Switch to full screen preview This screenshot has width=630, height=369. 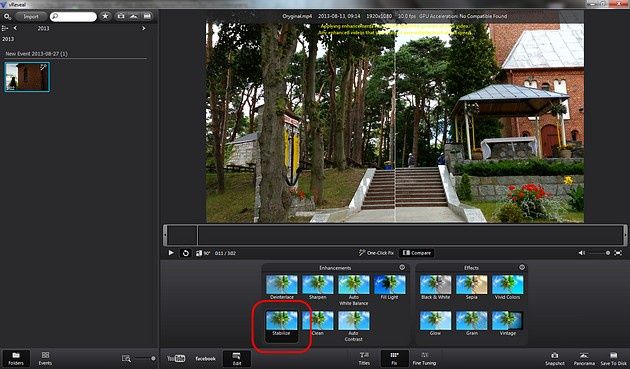618,253
